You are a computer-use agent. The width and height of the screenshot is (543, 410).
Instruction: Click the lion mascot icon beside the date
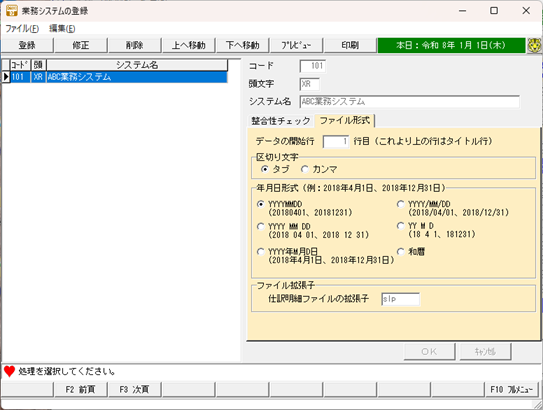click(x=534, y=45)
